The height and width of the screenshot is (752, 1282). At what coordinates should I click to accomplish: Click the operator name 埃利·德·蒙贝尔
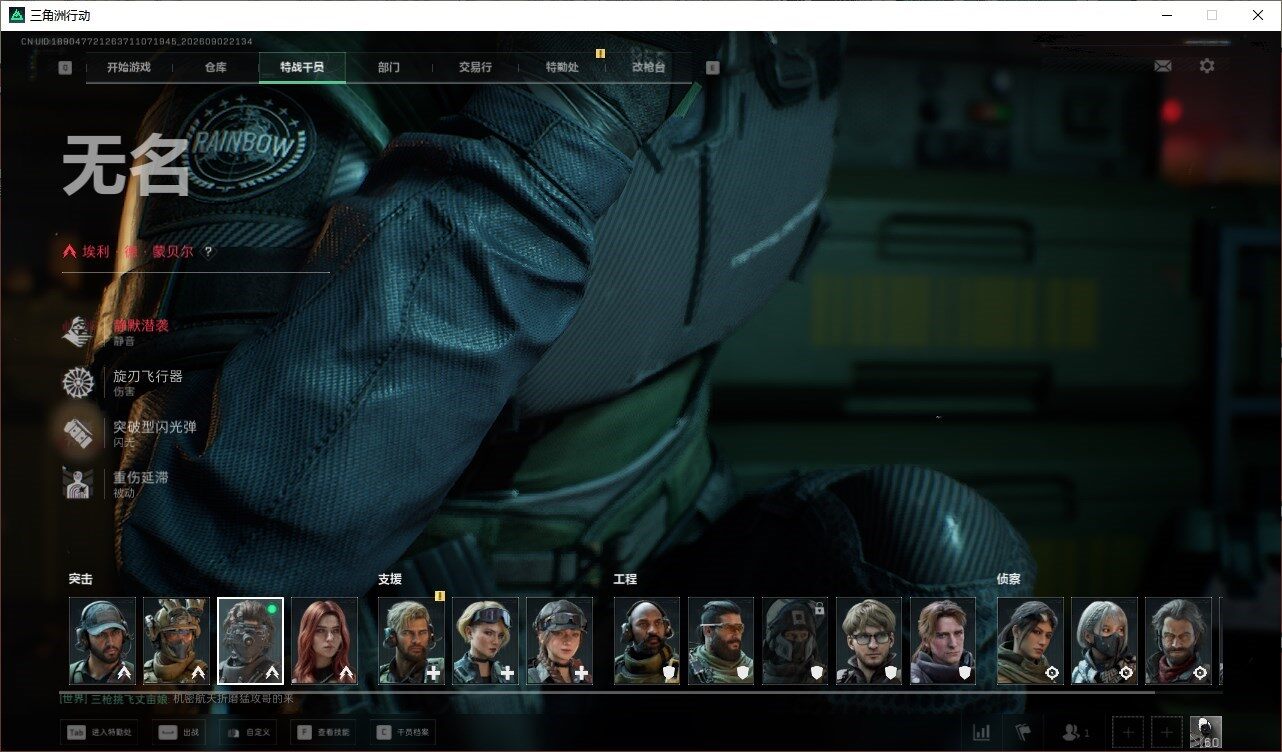pyautogui.click(x=138, y=252)
